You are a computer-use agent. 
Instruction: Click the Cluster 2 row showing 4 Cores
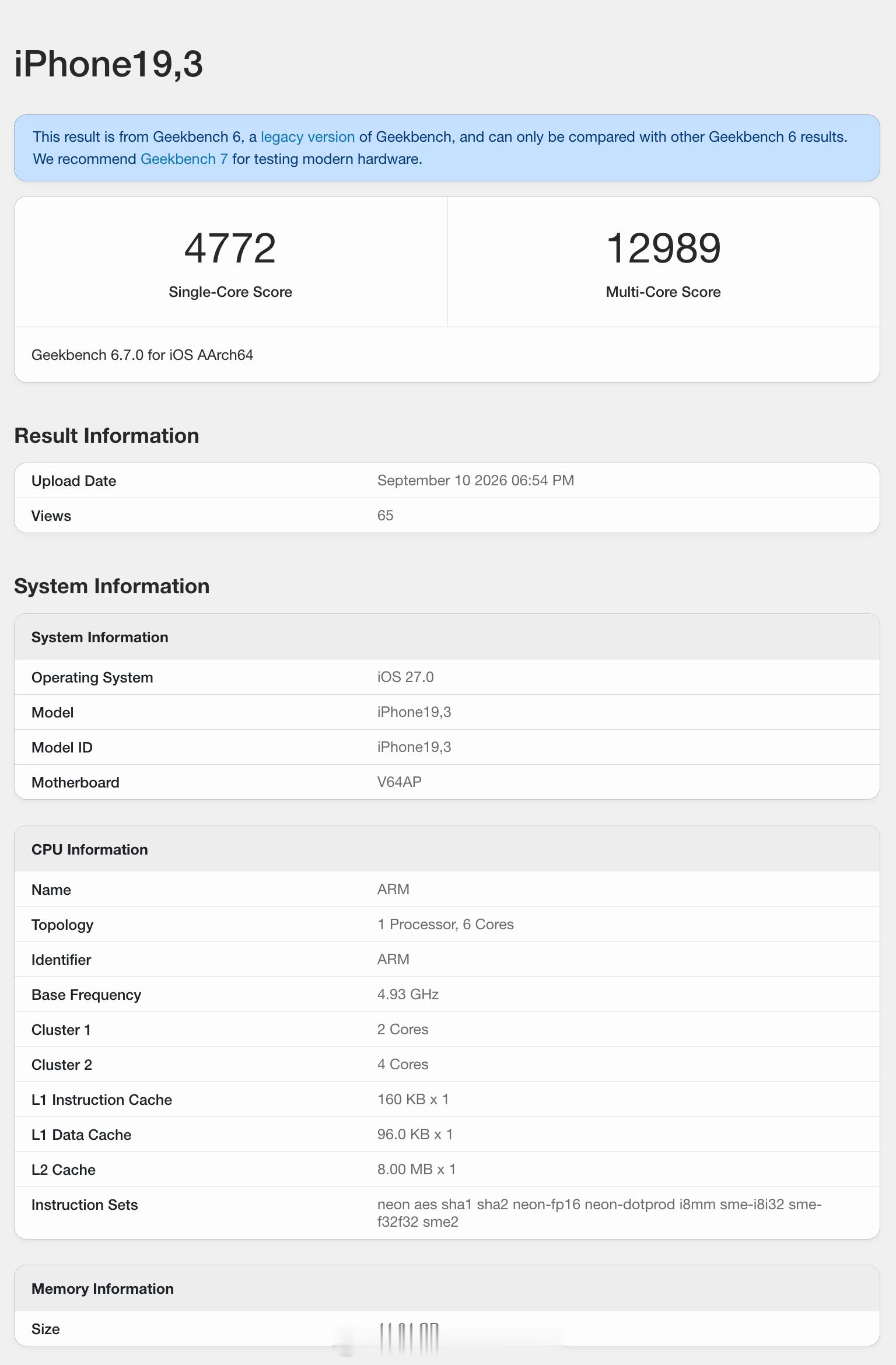[x=447, y=1065]
